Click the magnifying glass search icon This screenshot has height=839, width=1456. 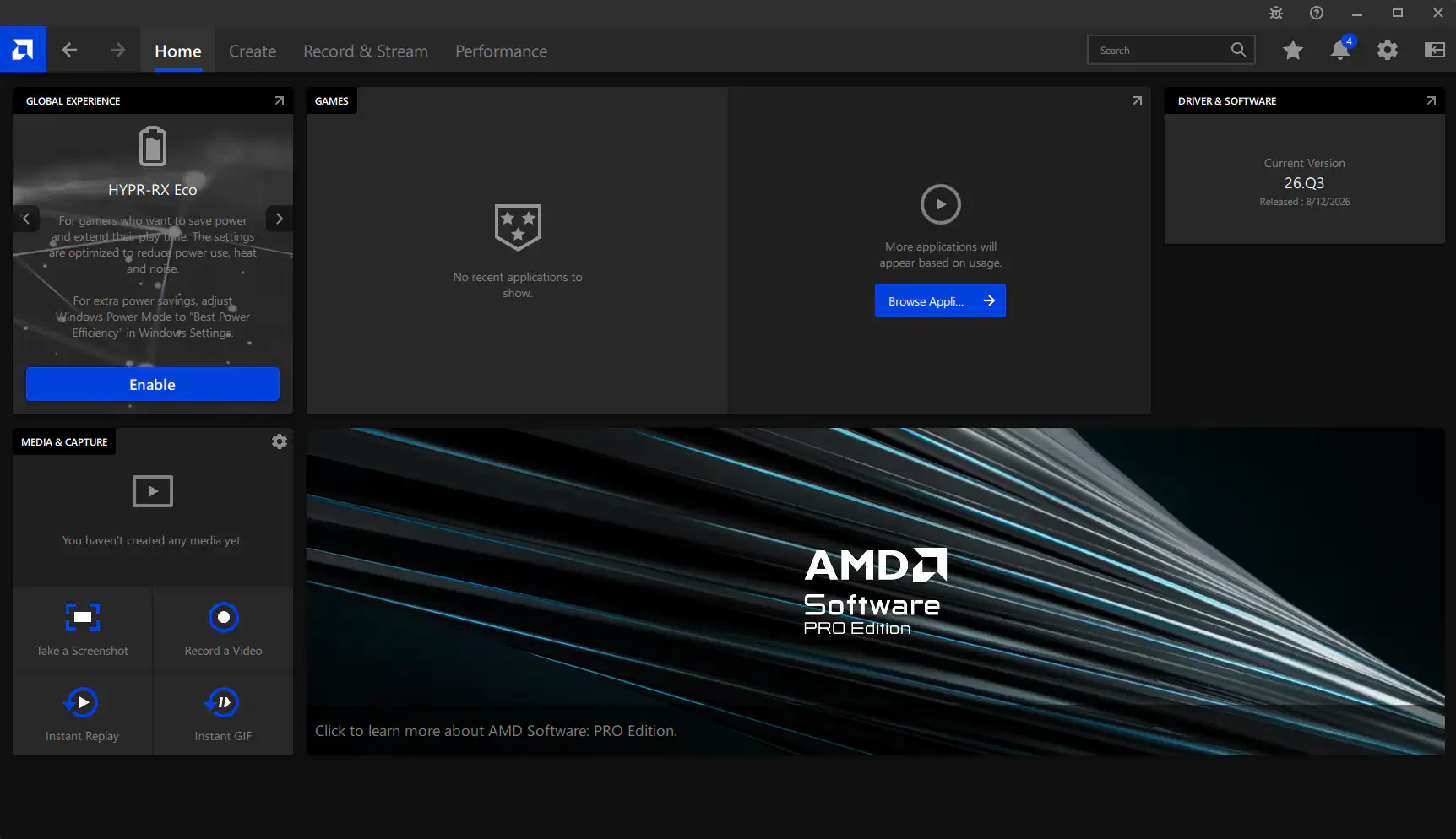click(x=1238, y=50)
